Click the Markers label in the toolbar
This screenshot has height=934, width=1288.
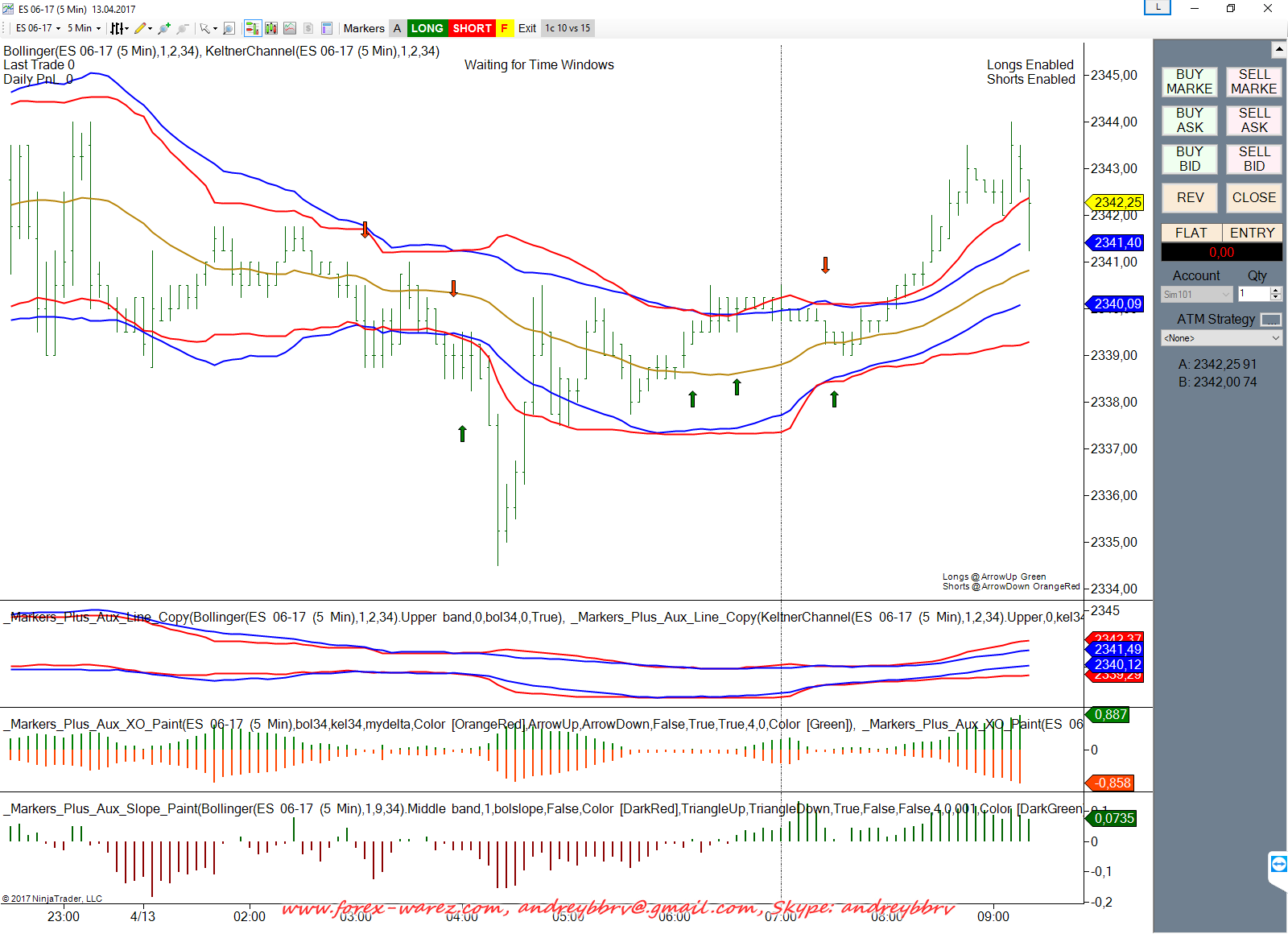tap(364, 28)
